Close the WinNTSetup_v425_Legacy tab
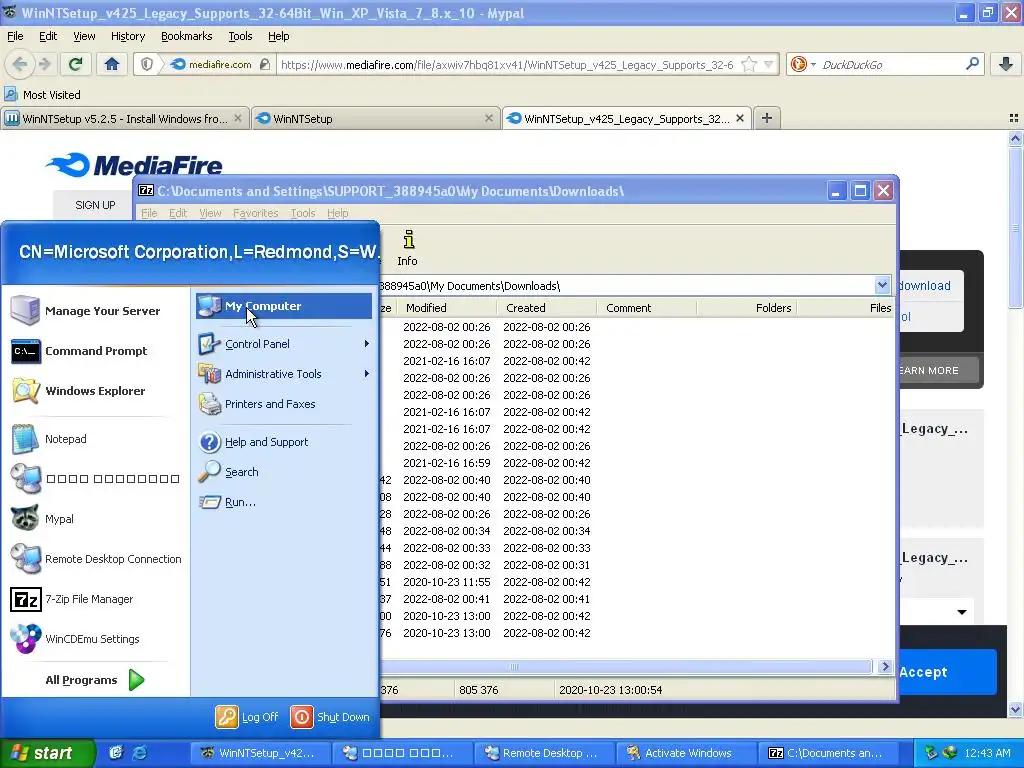Screen dimensions: 1024x768 coord(740,118)
